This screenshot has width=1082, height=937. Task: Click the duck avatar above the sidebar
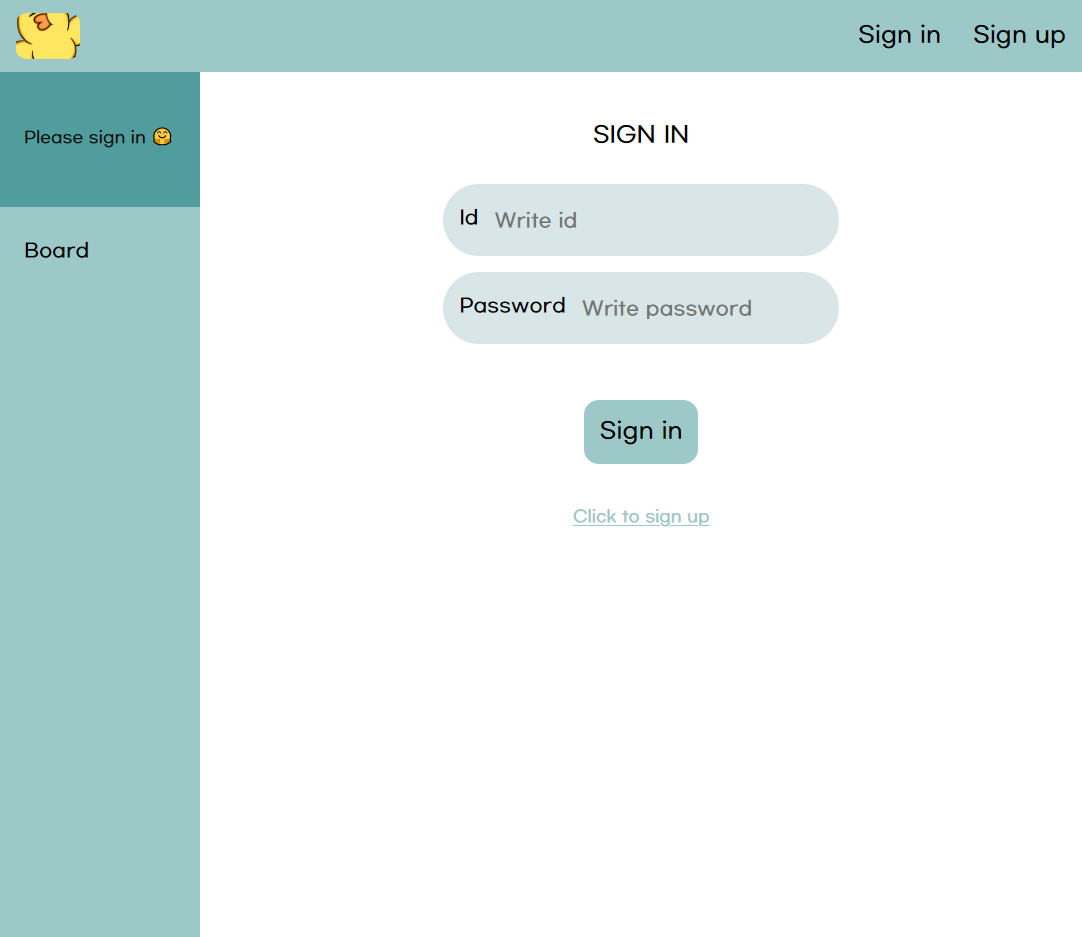[47, 36]
